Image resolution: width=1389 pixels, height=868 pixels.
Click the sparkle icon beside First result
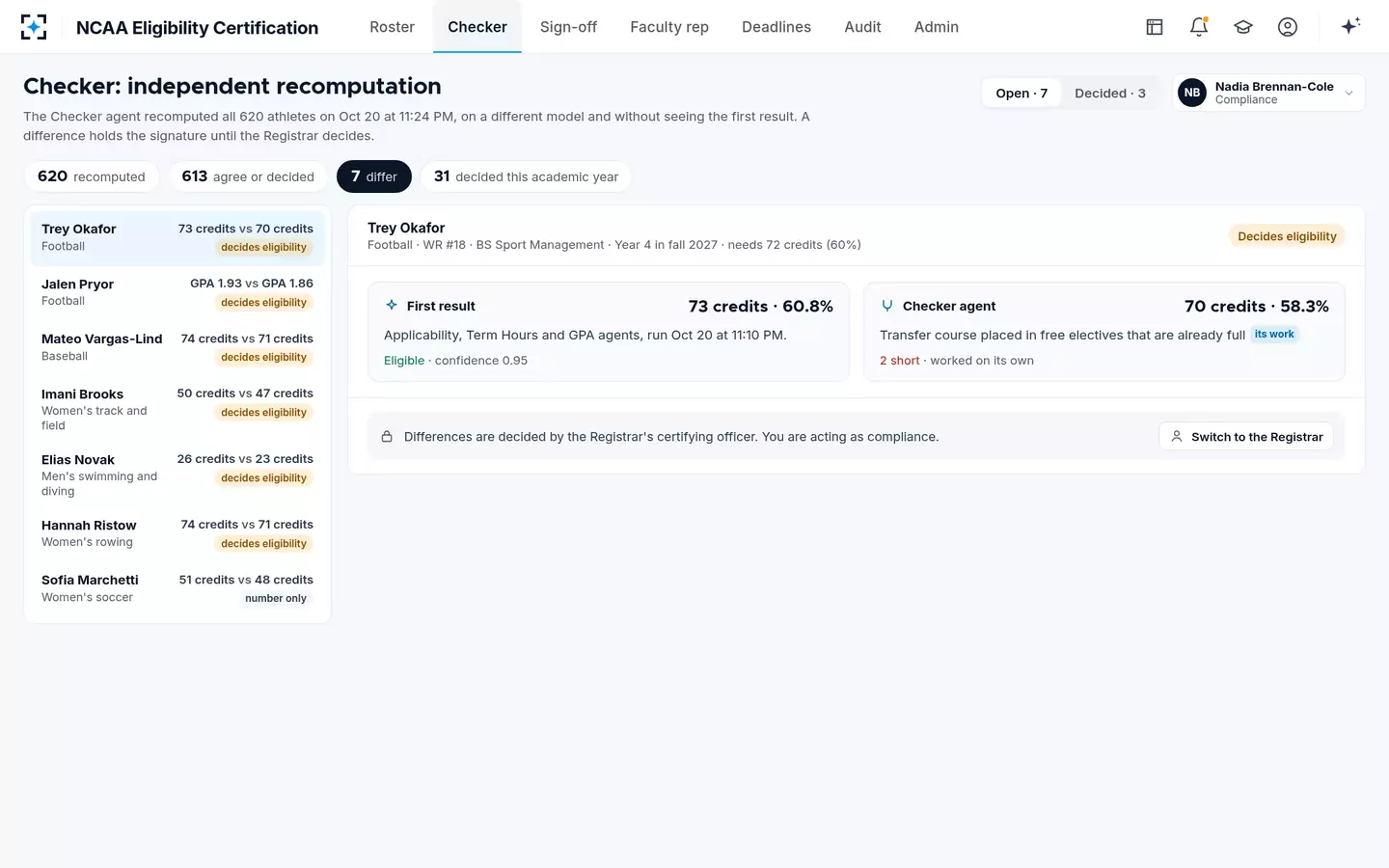click(392, 306)
